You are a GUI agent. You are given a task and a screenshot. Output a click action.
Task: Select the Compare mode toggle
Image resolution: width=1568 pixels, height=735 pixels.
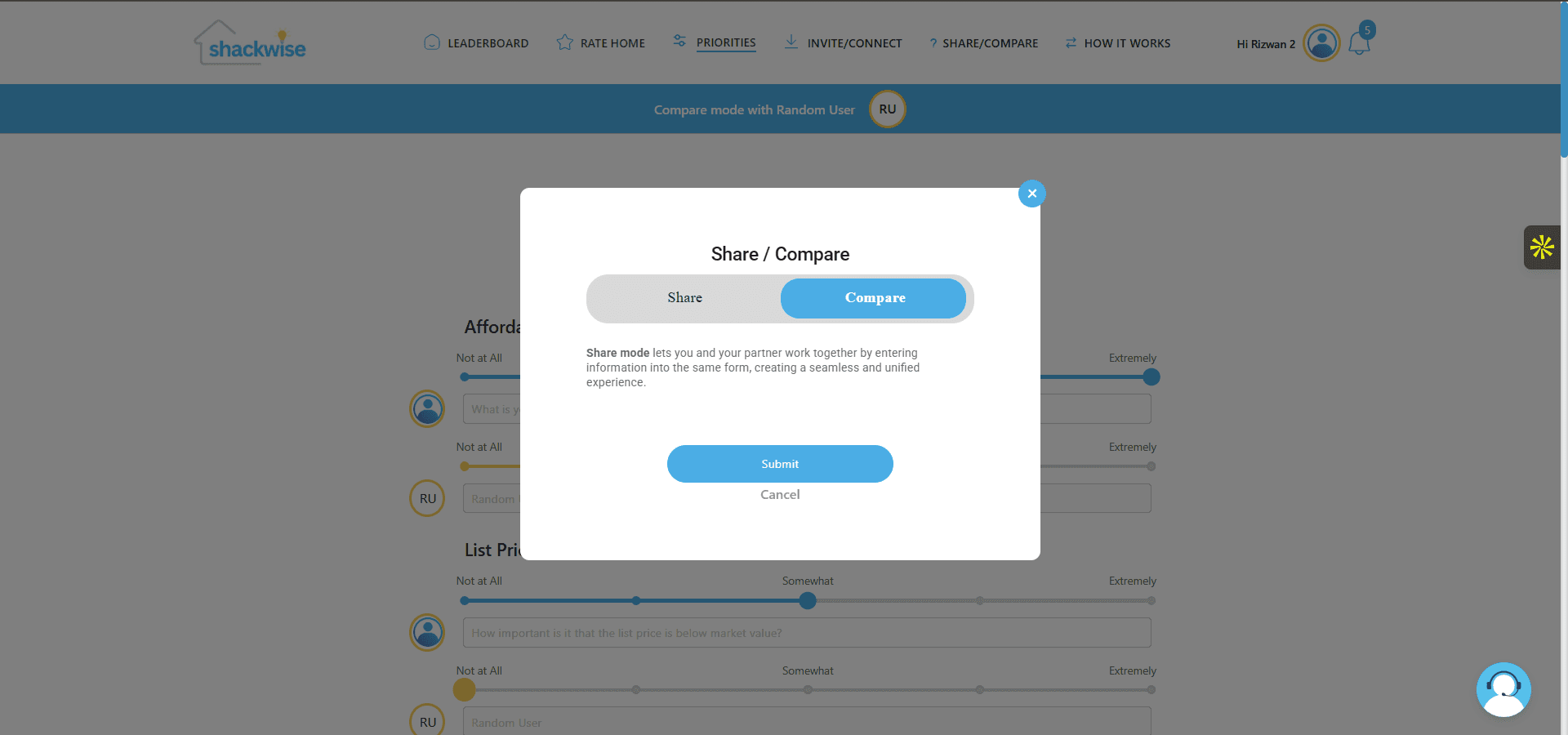point(874,298)
